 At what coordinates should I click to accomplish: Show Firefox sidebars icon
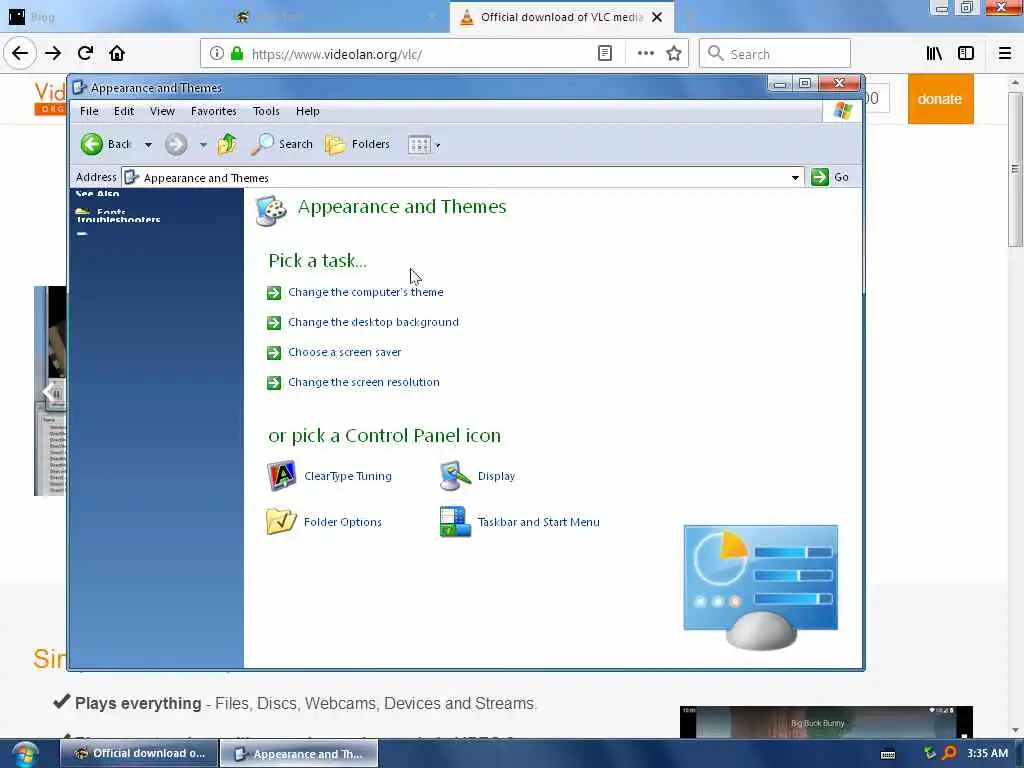[966, 54]
